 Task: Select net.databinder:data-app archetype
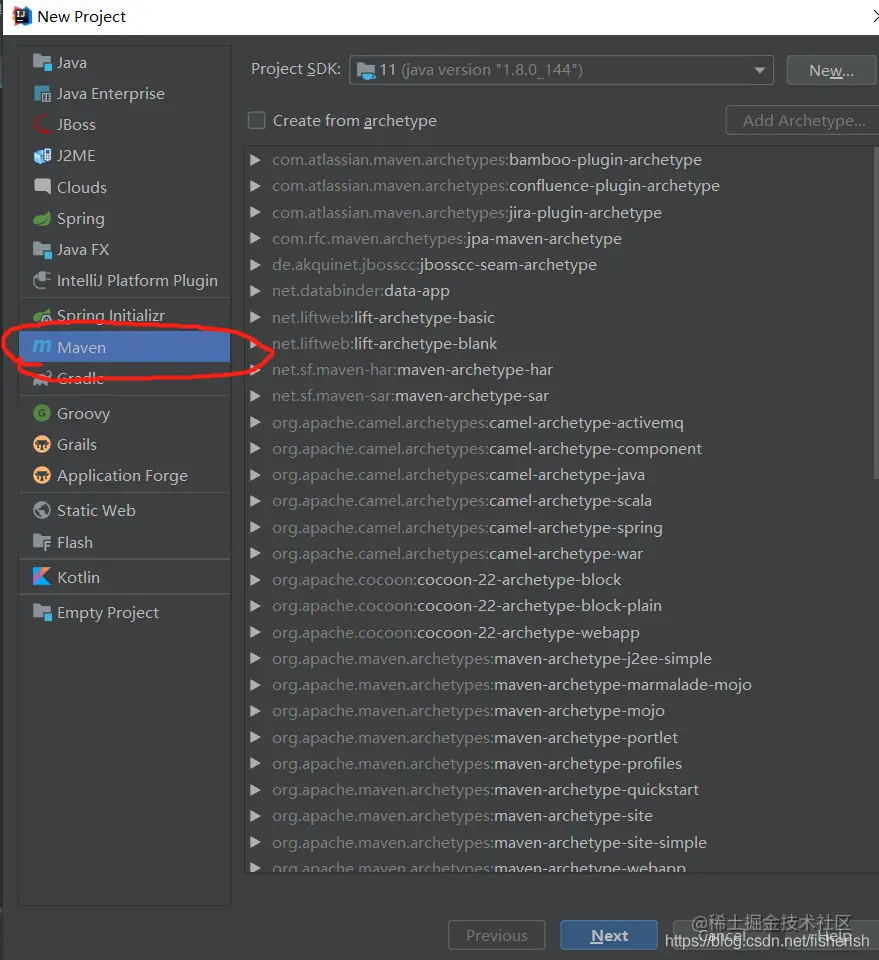(361, 291)
